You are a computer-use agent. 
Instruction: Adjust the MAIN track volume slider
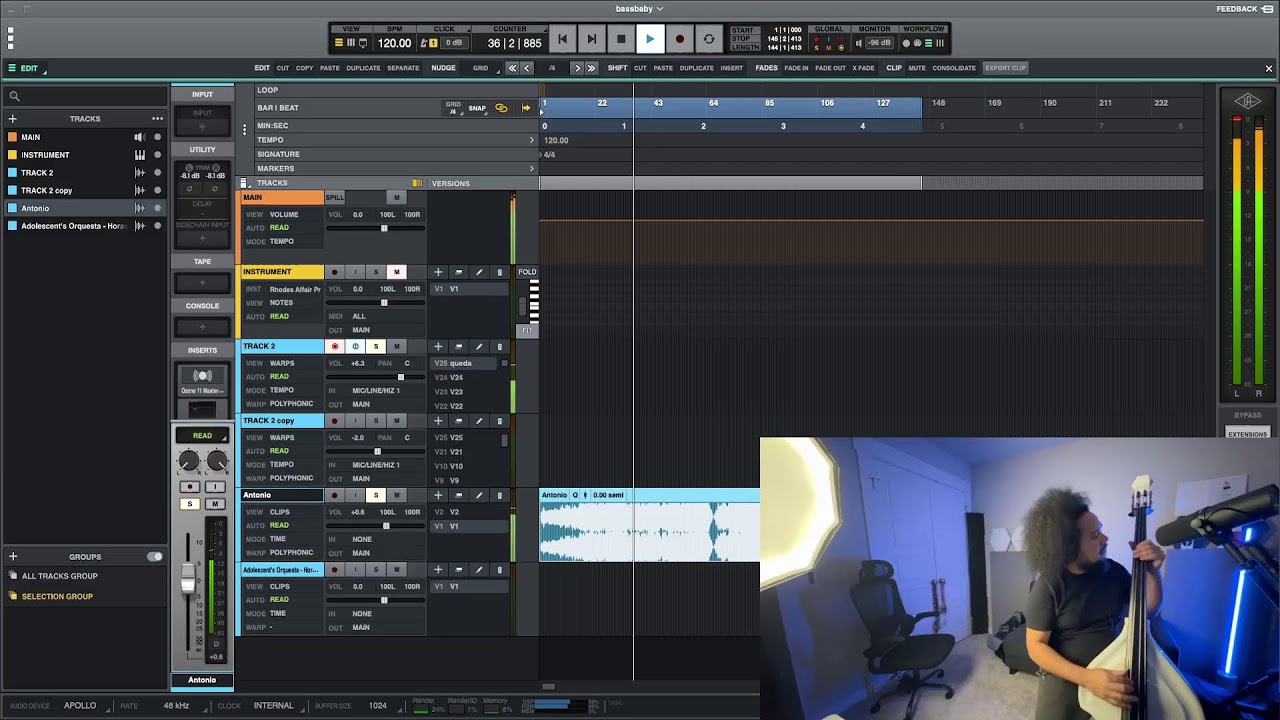pos(383,228)
